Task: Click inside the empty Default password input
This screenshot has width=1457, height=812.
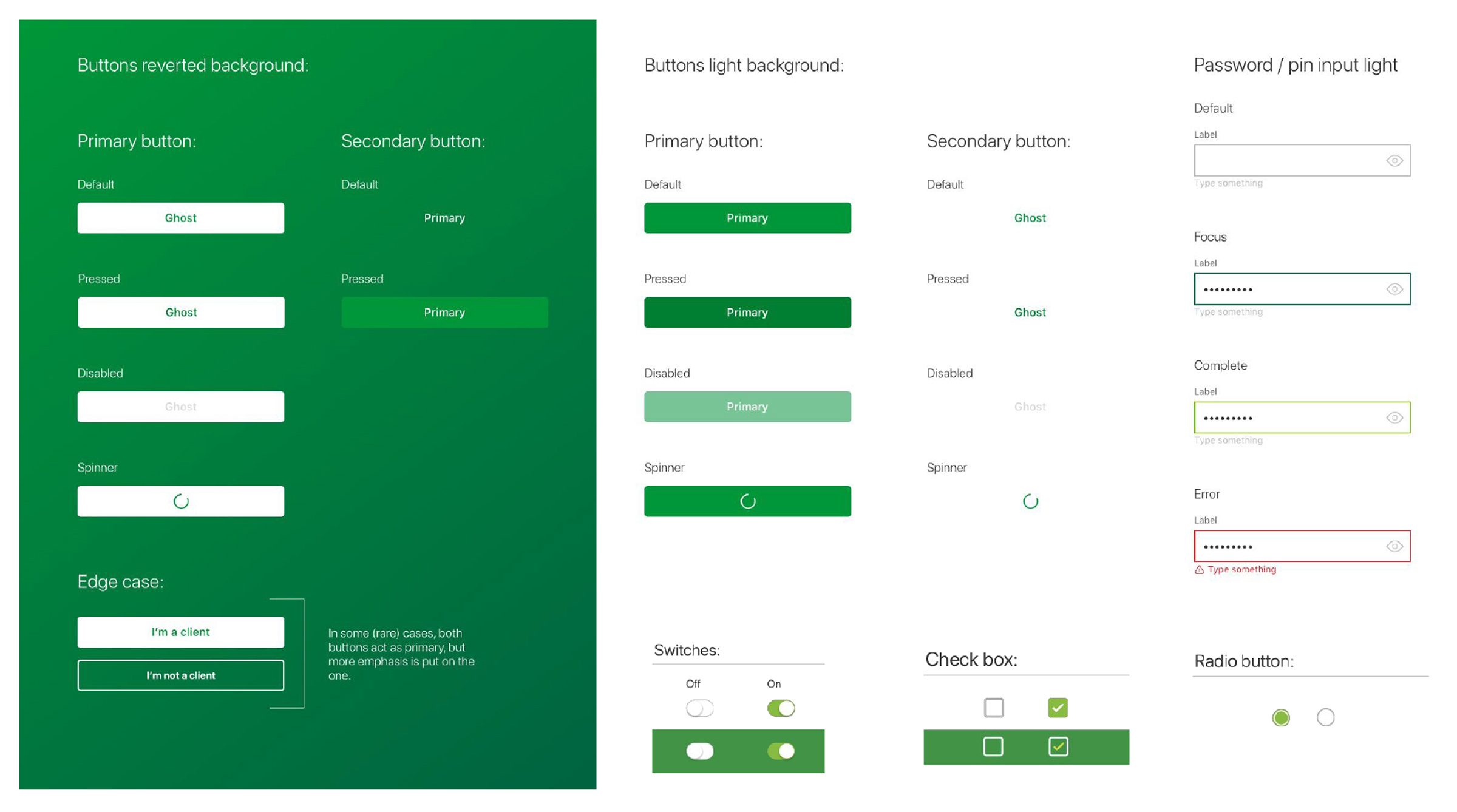Action: pos(1287,161)
